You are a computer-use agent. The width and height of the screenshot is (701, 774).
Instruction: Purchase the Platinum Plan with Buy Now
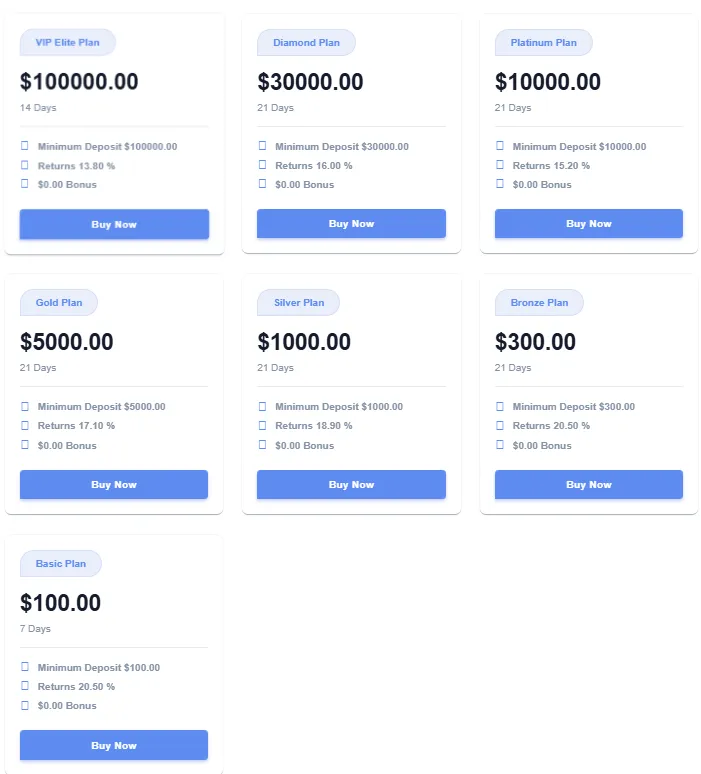tap(589, 224)
